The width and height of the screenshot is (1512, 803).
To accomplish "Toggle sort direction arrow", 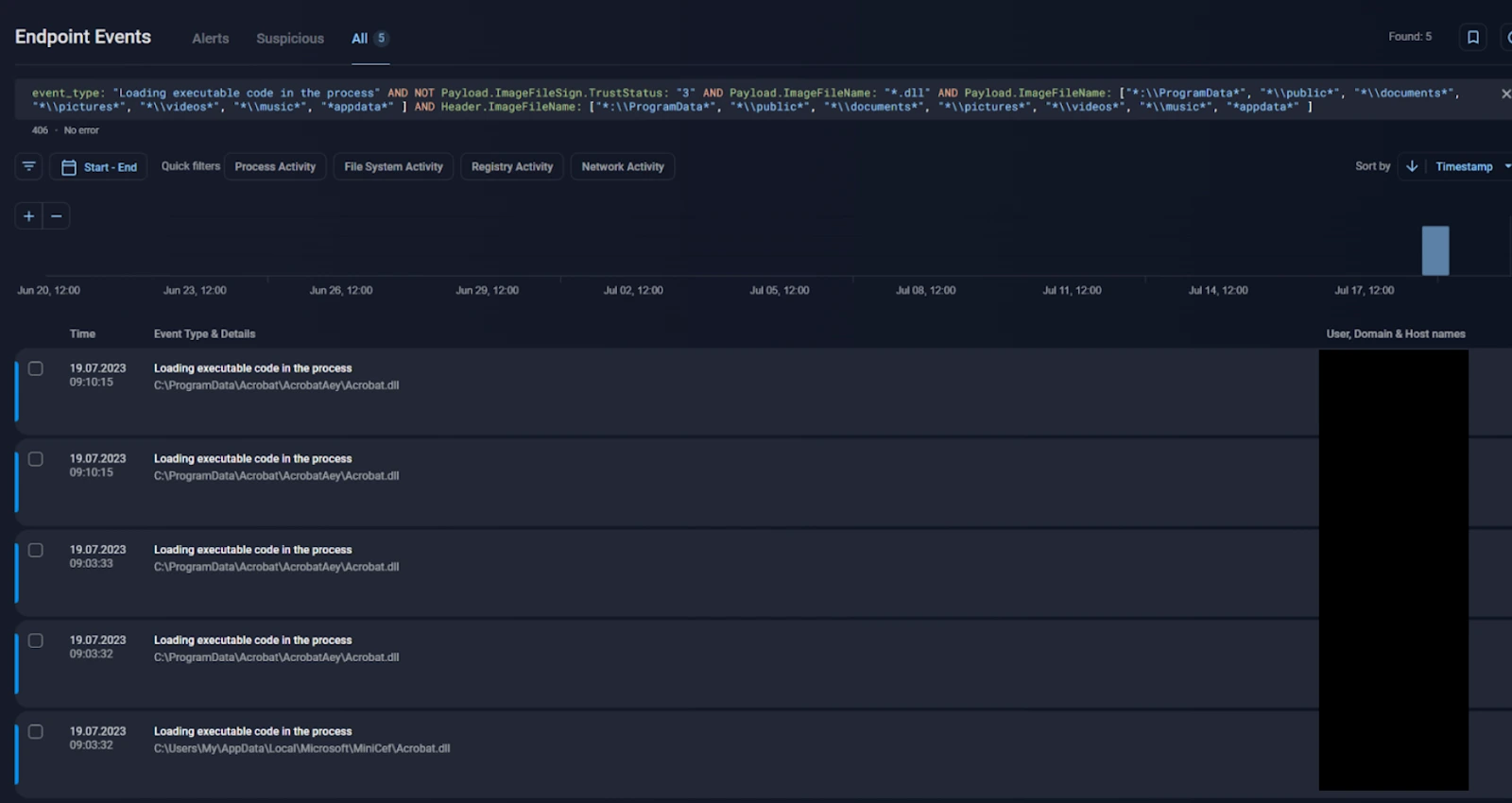I will pos(1412,166).
